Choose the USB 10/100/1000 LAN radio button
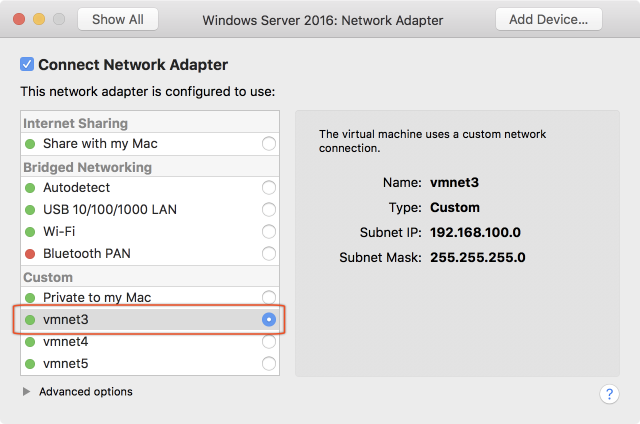Screen dimensions: 640x424 click(x=268, y=210)
